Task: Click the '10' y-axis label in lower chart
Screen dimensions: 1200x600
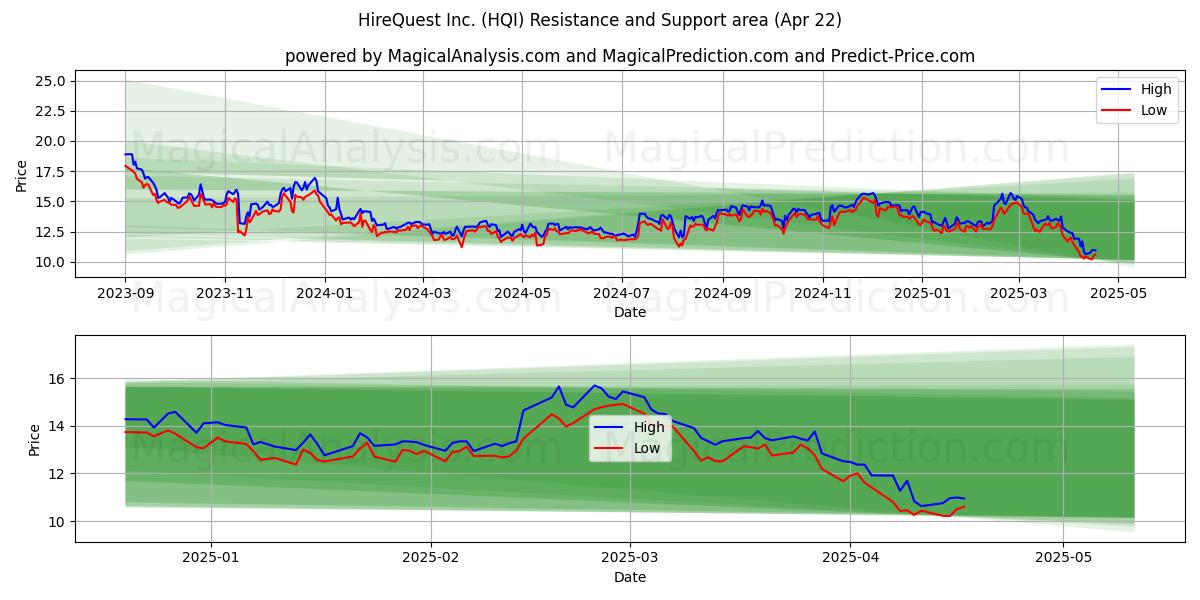Action: click(x=59, y=521)
